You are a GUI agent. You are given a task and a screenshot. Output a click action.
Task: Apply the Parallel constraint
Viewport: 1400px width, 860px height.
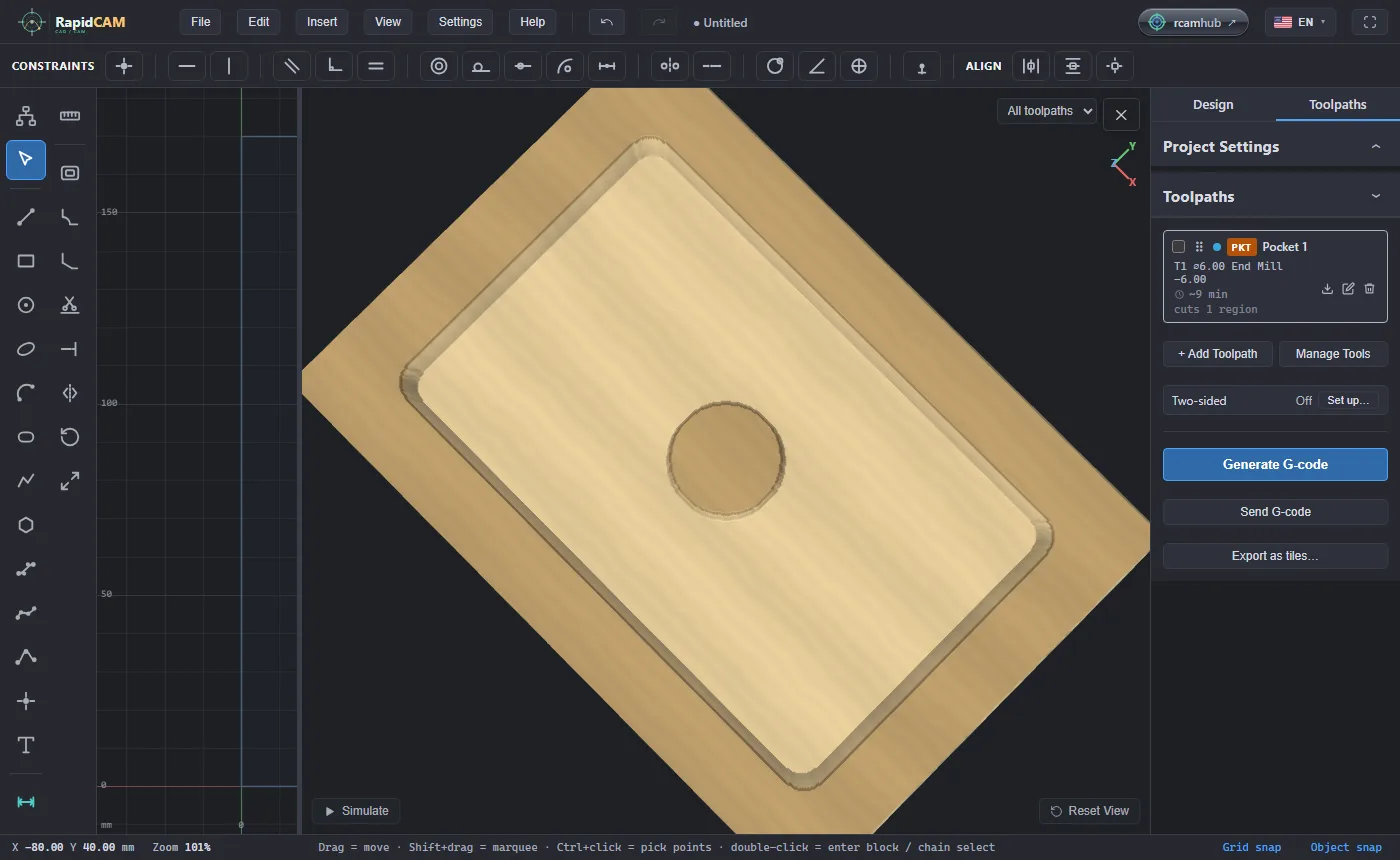pyautogui.click(x=292, y=66)
